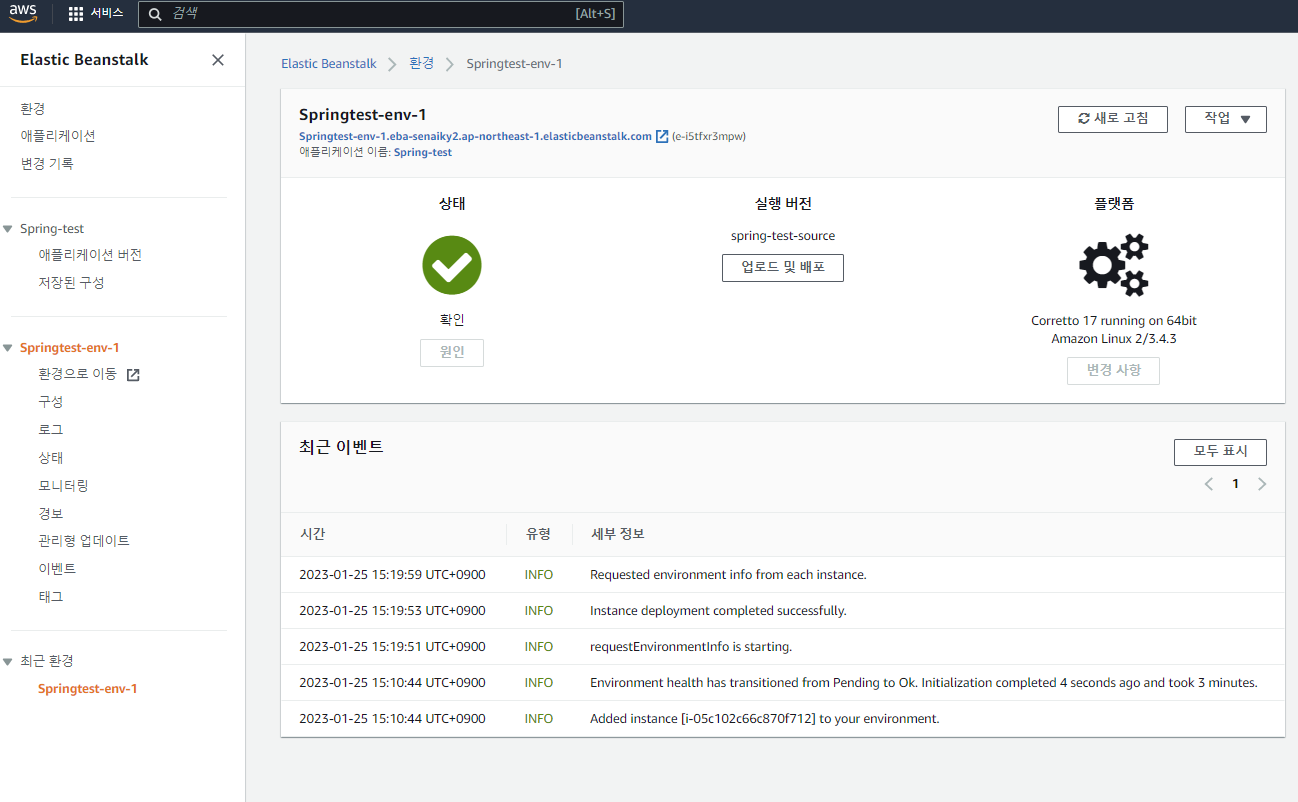Open 애플리케이션 버전 in sidebar
The height and width of the screenshot is (802, 1298).
tap(90, 255)
